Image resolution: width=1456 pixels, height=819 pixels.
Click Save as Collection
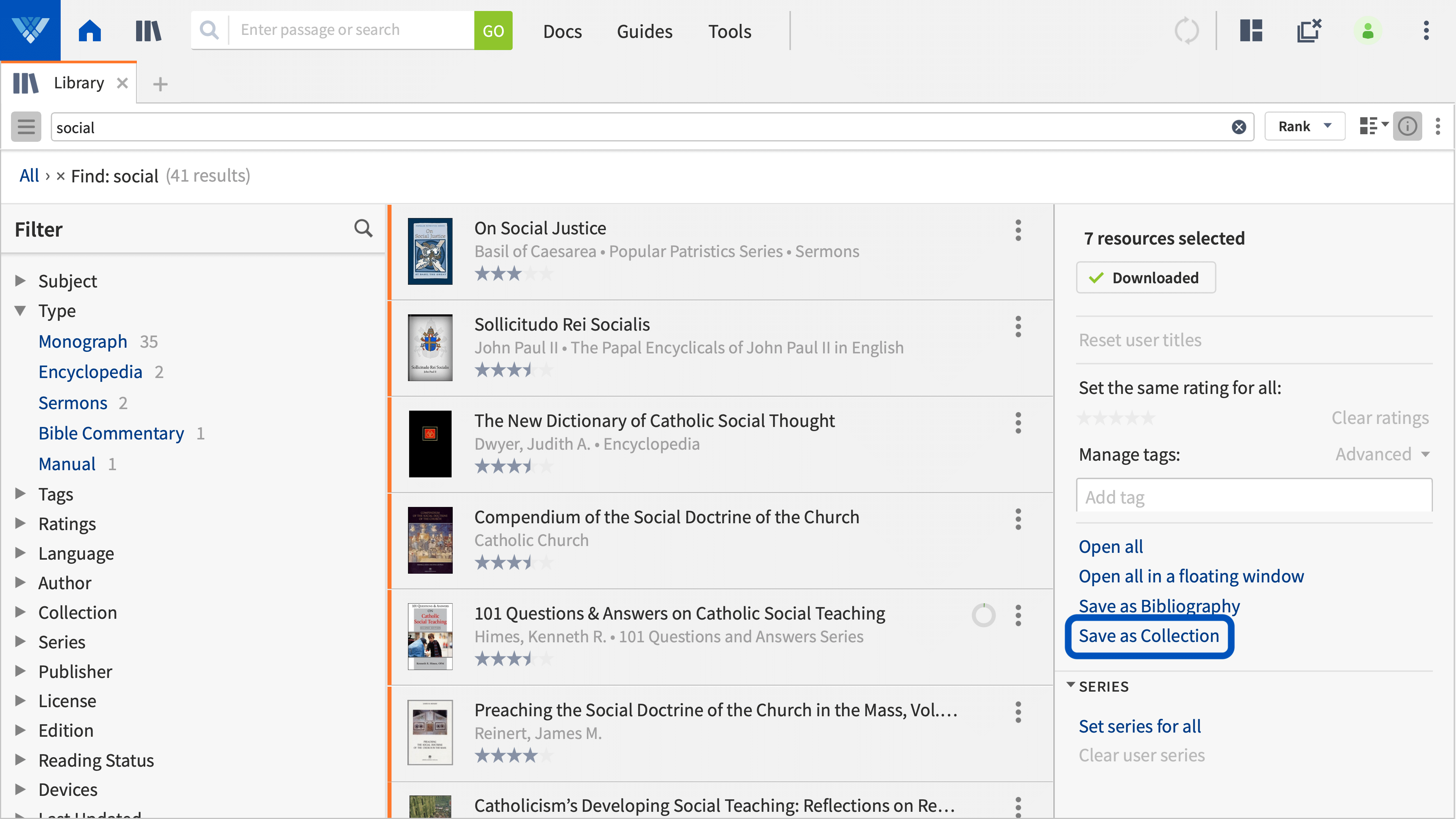pyautogui.click(x=1149, y=636)
